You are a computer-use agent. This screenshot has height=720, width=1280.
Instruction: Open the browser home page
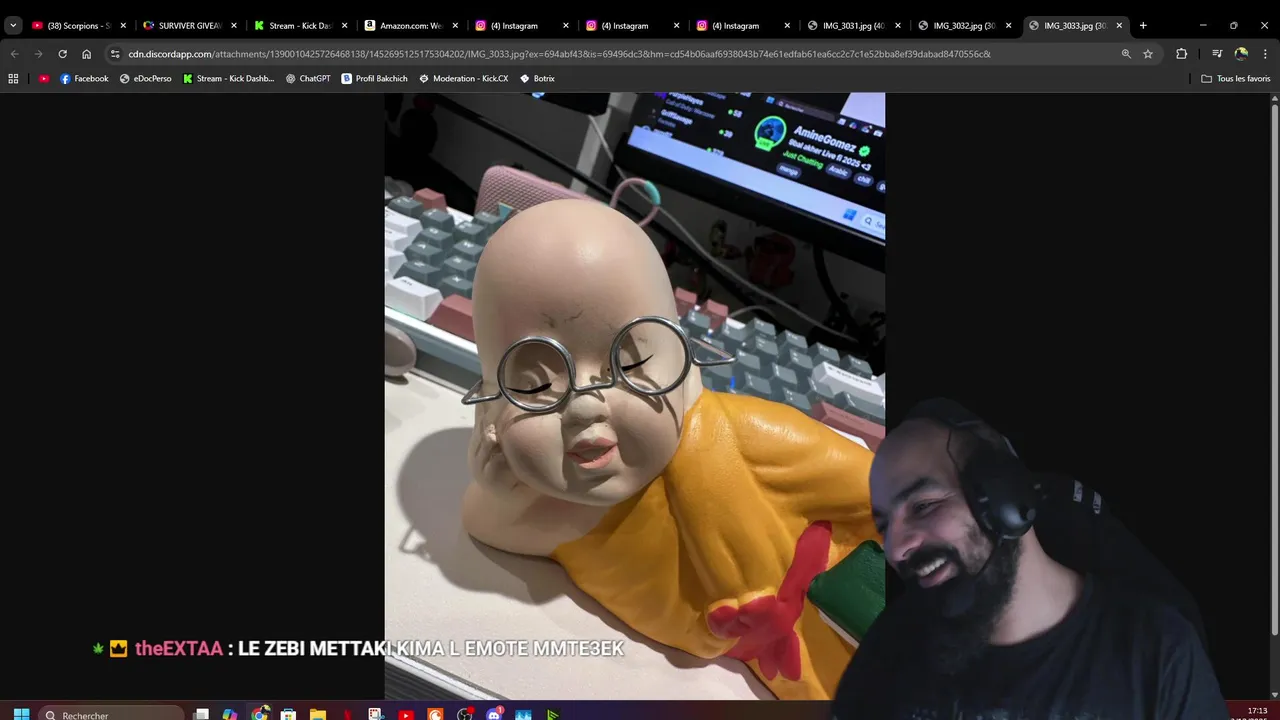[86, 54]
